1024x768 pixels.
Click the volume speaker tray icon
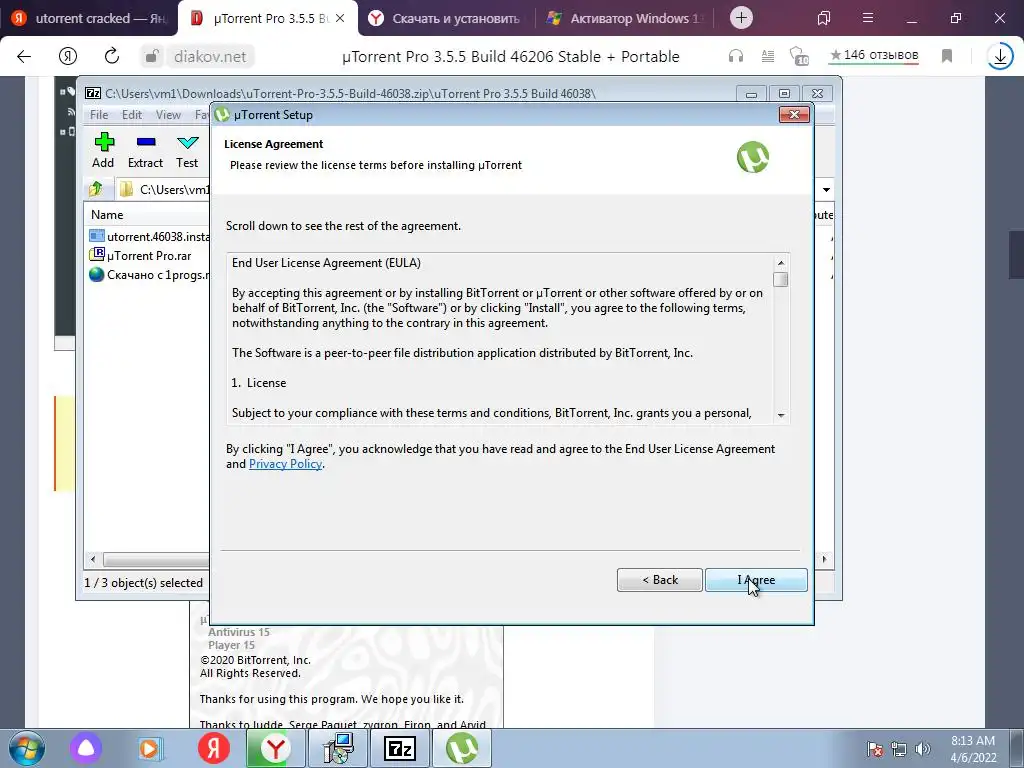click(923, 749)
